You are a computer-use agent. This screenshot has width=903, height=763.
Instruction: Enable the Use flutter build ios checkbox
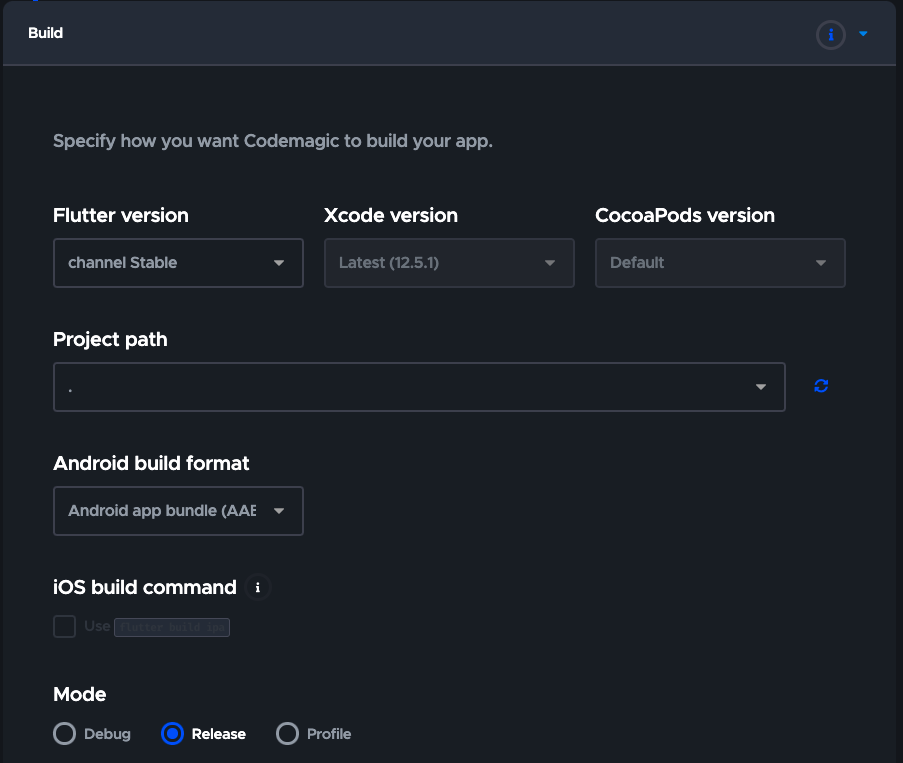[x=65, y=627]
